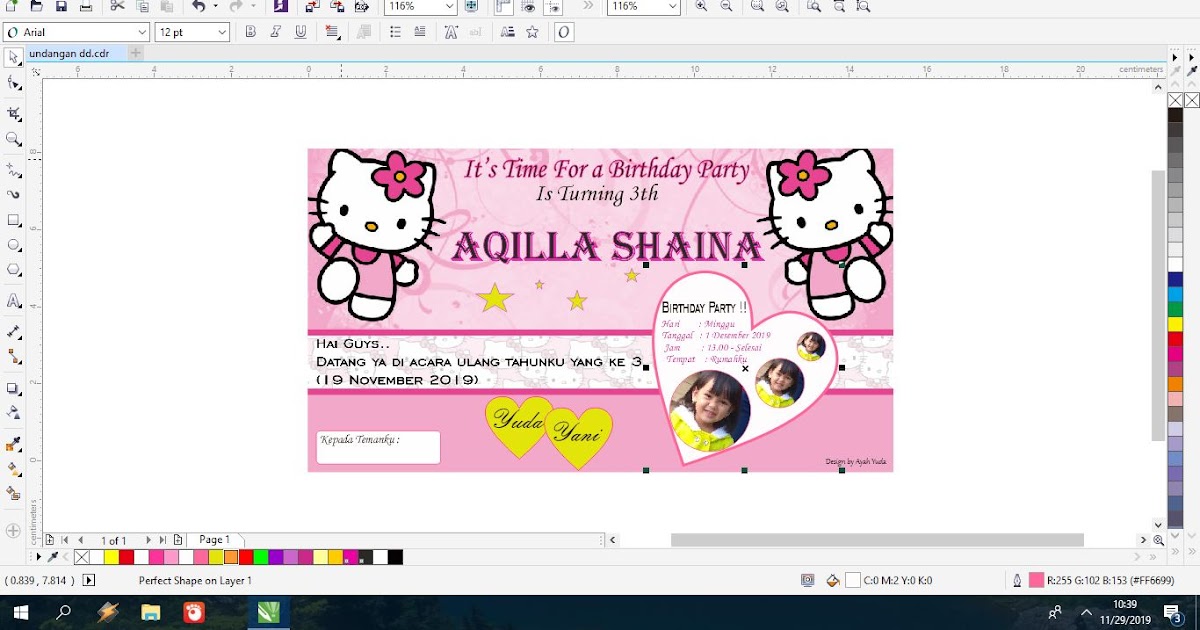Toggle Bold formatting
Image resolution: width=1200 pixels, height=630 pixels.
pos(250,32)
